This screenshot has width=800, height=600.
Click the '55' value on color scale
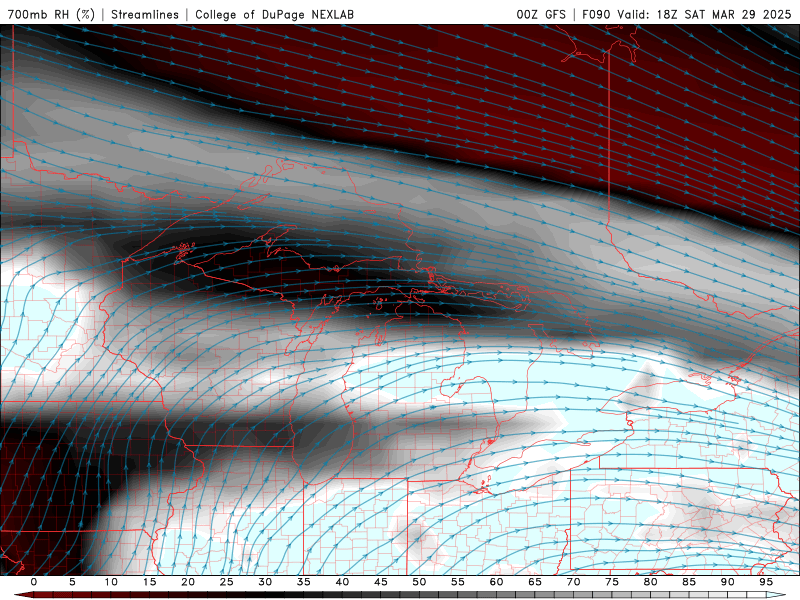tap(458, 582)
